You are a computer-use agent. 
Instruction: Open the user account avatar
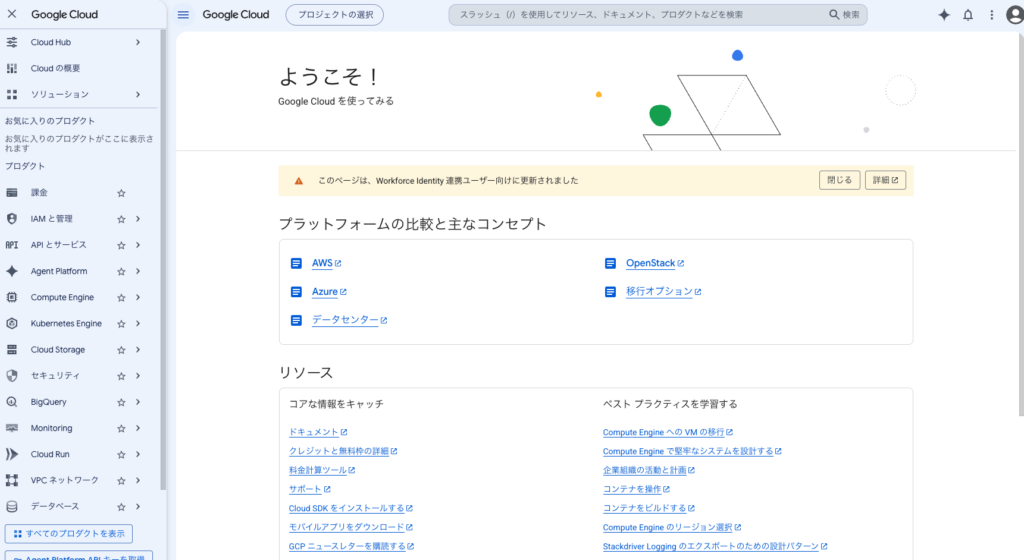pyautogui.click(x=1015, y=14)
